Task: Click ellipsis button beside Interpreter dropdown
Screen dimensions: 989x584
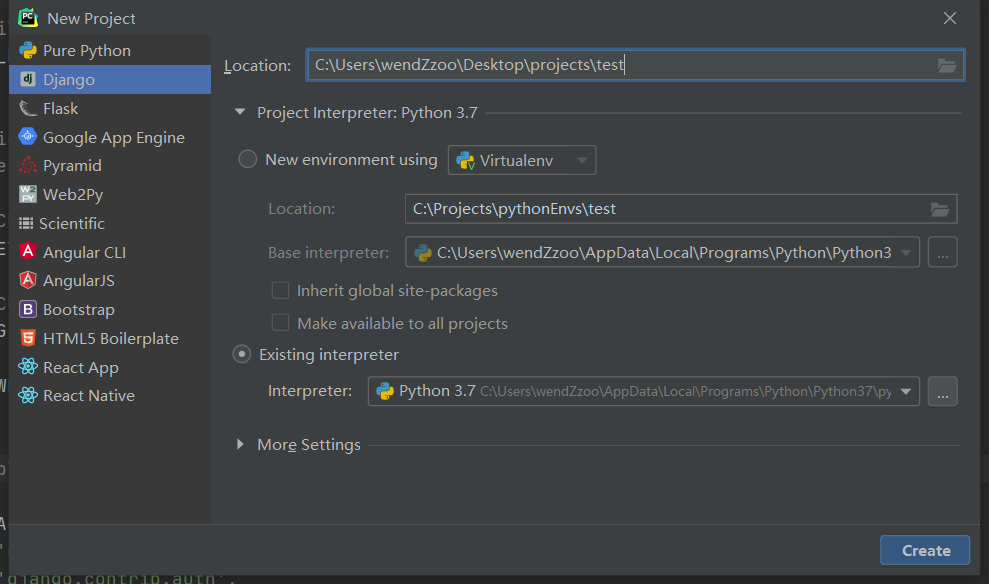Action: tap(942, 391)
